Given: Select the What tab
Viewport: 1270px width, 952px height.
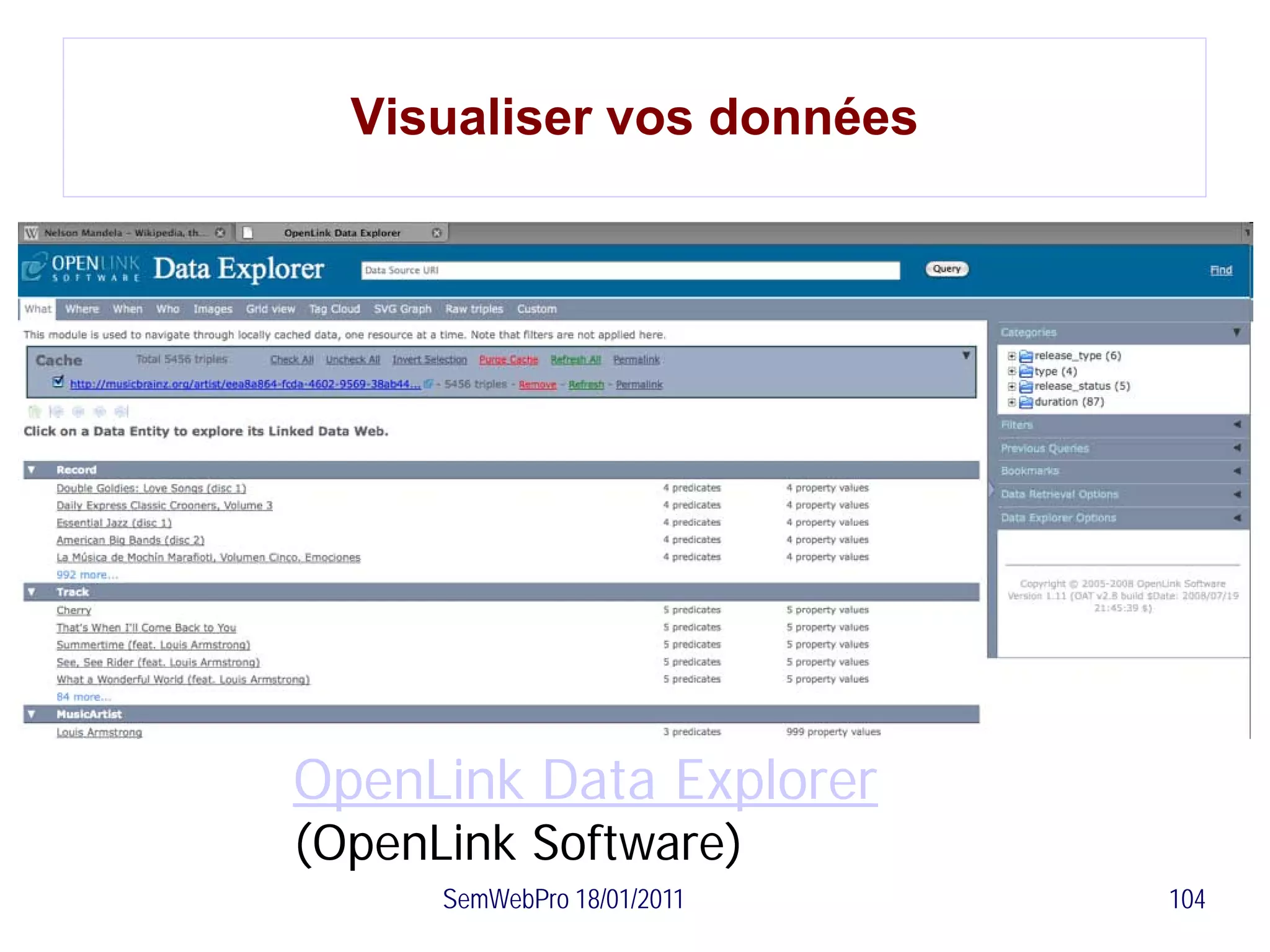Looking at the screenshot, I should point(38,309).
